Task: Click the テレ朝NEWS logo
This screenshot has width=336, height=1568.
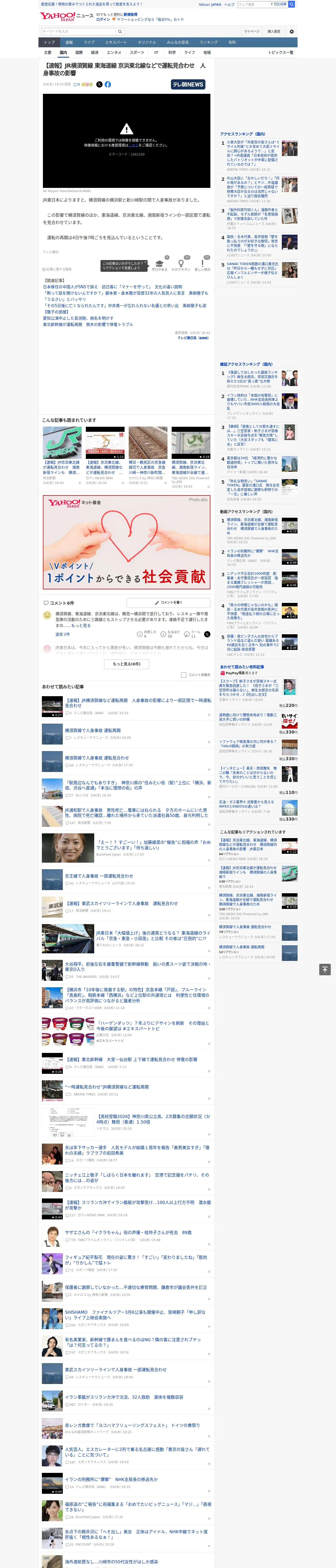Action: point(188,85)
